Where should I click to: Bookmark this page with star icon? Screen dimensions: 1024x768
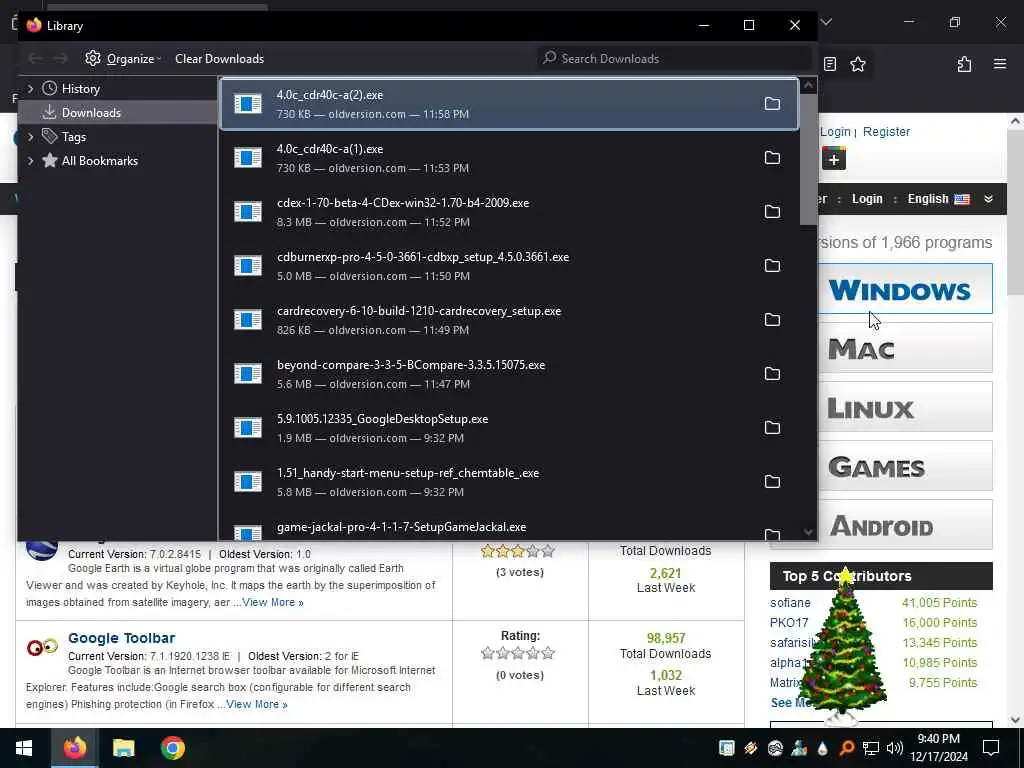pyautogui.click(x=858, y=64)
